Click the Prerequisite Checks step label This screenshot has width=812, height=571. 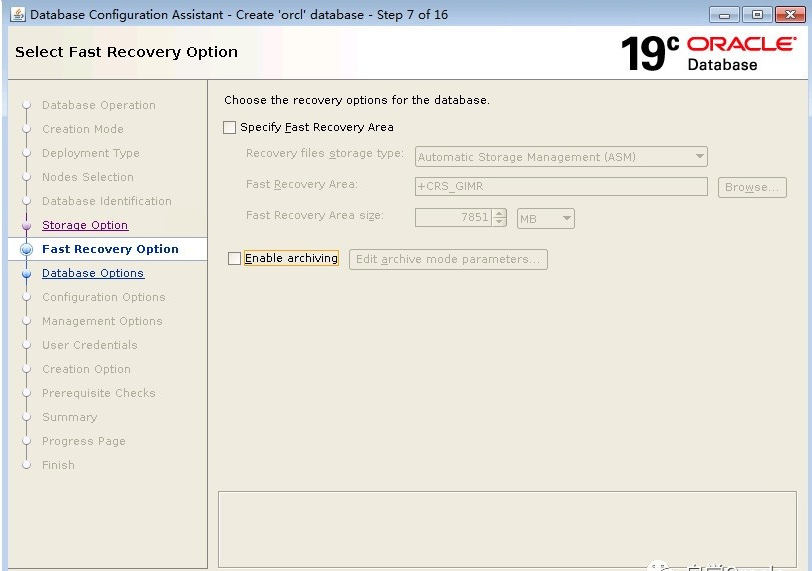click(98, 393)
